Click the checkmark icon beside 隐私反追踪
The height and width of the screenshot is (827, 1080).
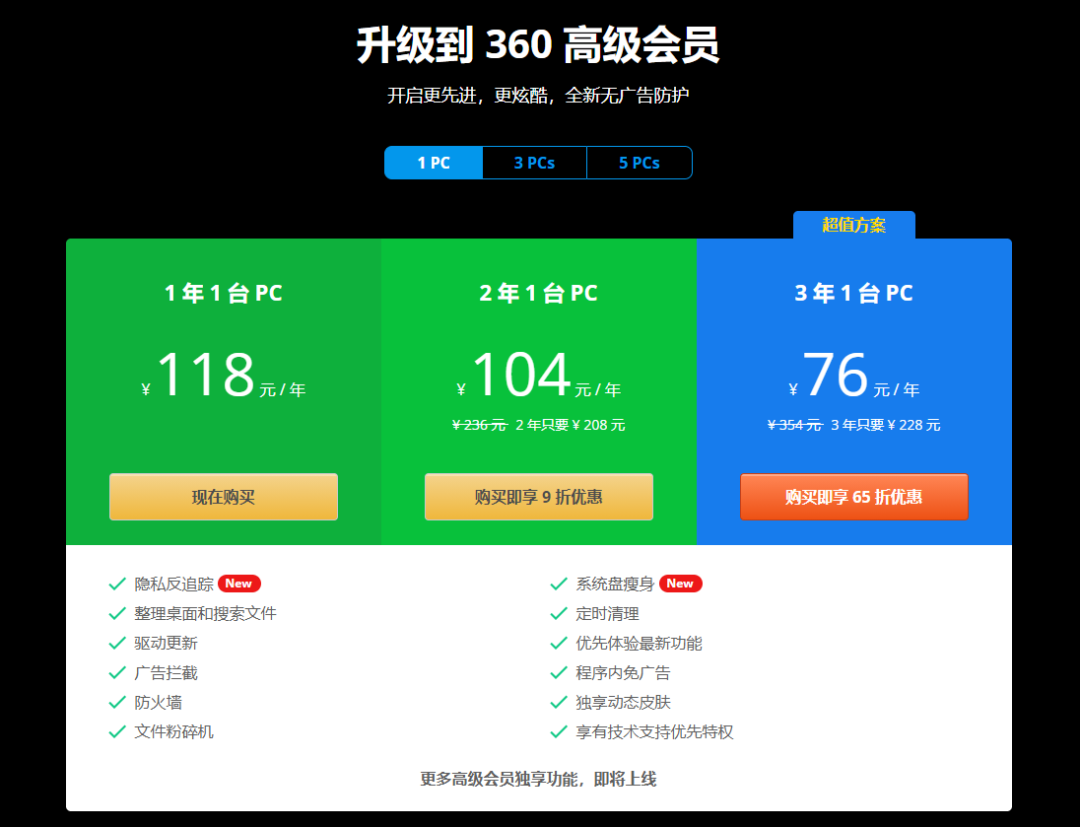(x=117, y=584)
